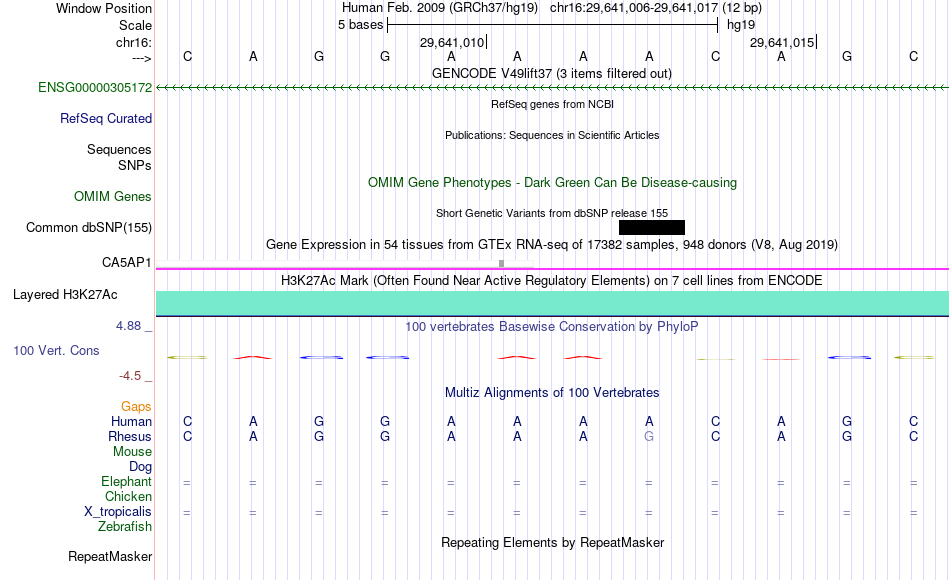Click the 5 bases scale bar line

point(553,25)
